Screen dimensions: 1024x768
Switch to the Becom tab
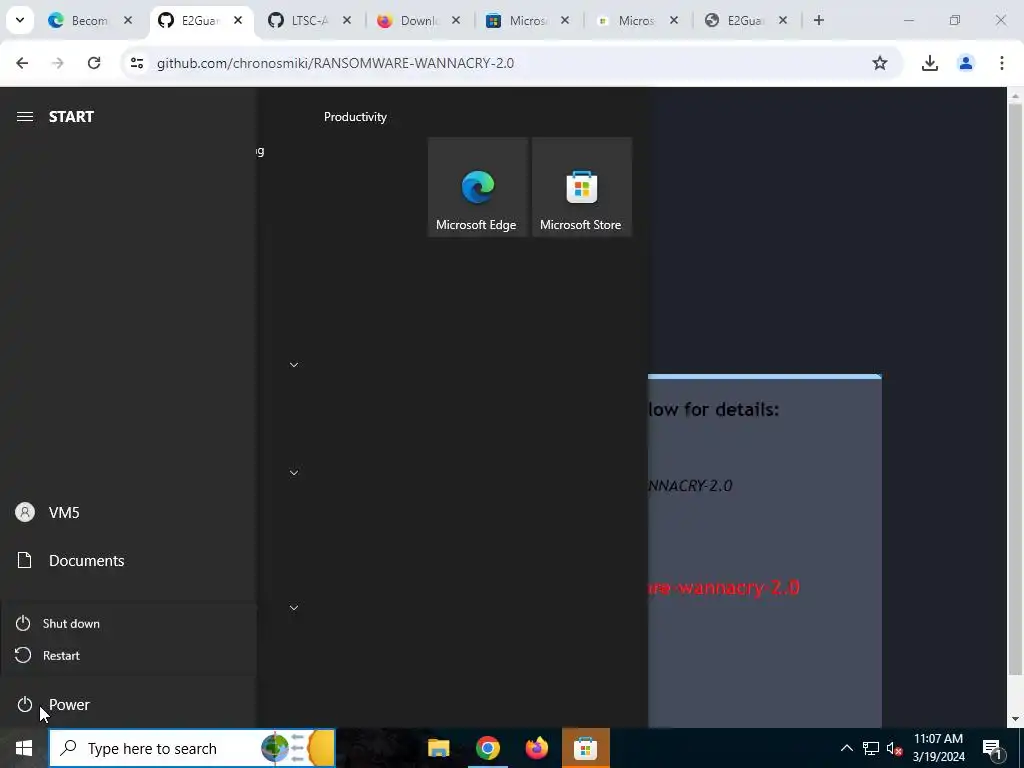[x=89, y=21]
